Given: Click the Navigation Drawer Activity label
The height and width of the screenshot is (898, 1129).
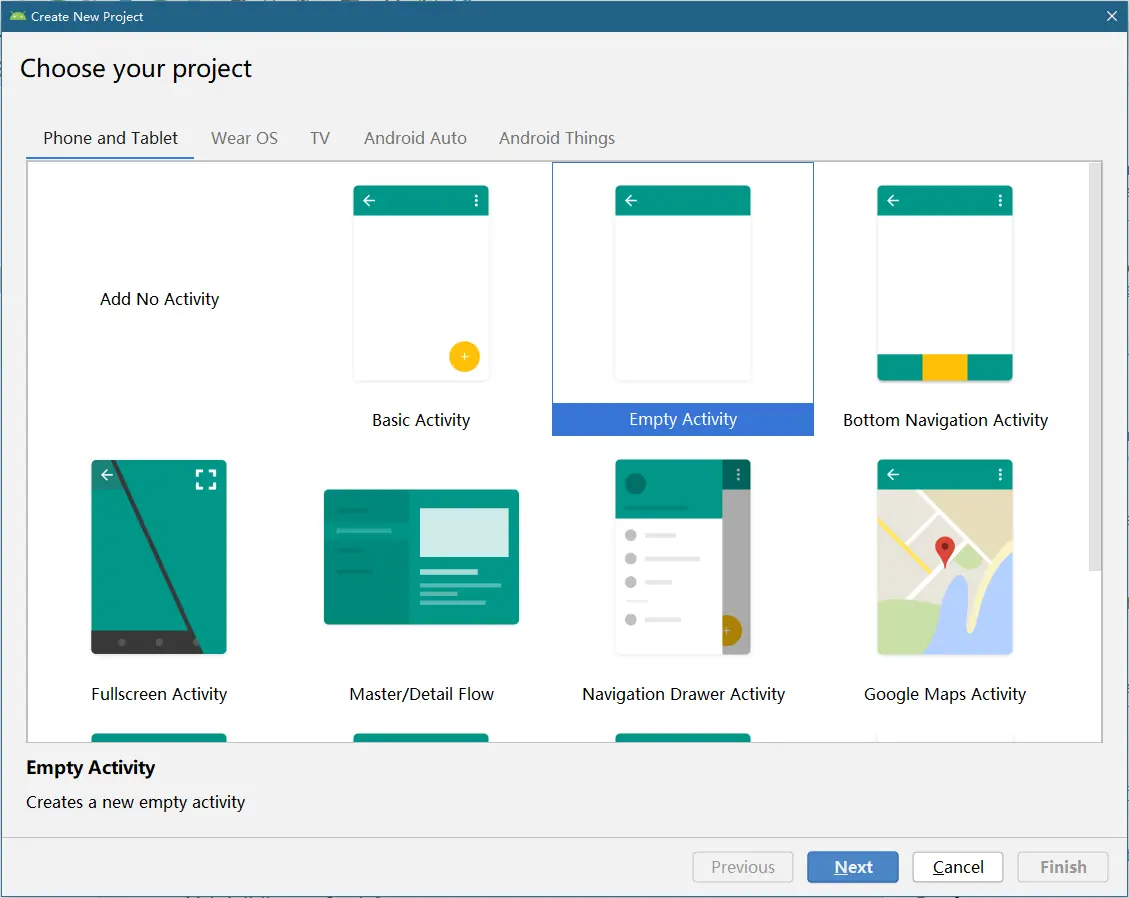Looking at the screenshot, I should tap(683, 694).
